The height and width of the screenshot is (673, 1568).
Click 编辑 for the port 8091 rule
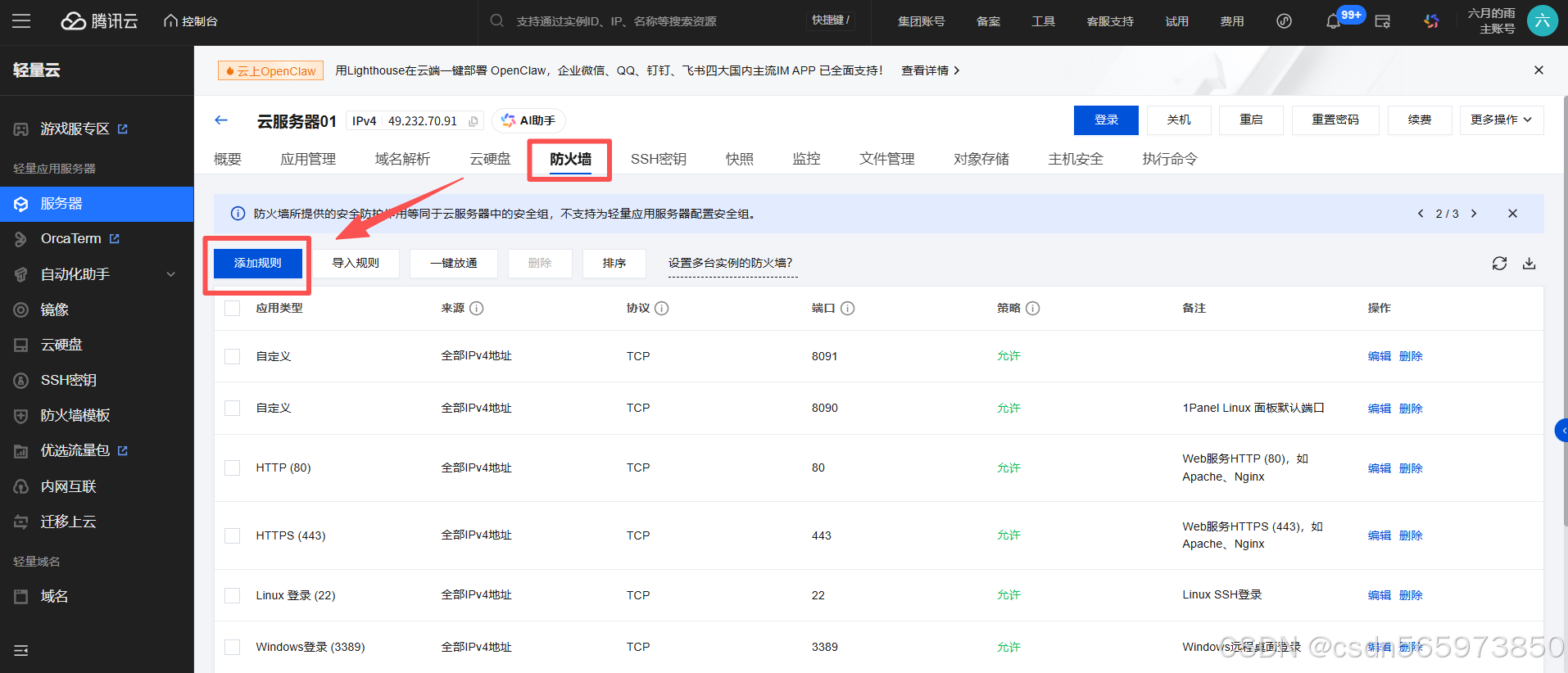(x=1380, y=356)
